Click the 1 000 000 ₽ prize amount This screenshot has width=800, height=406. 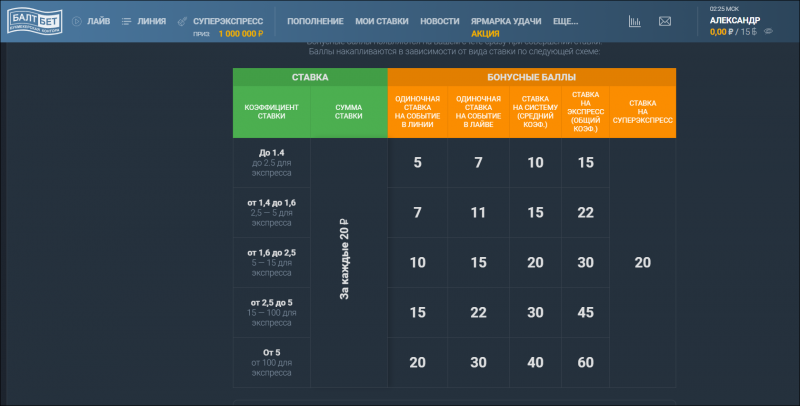[241, 34]
